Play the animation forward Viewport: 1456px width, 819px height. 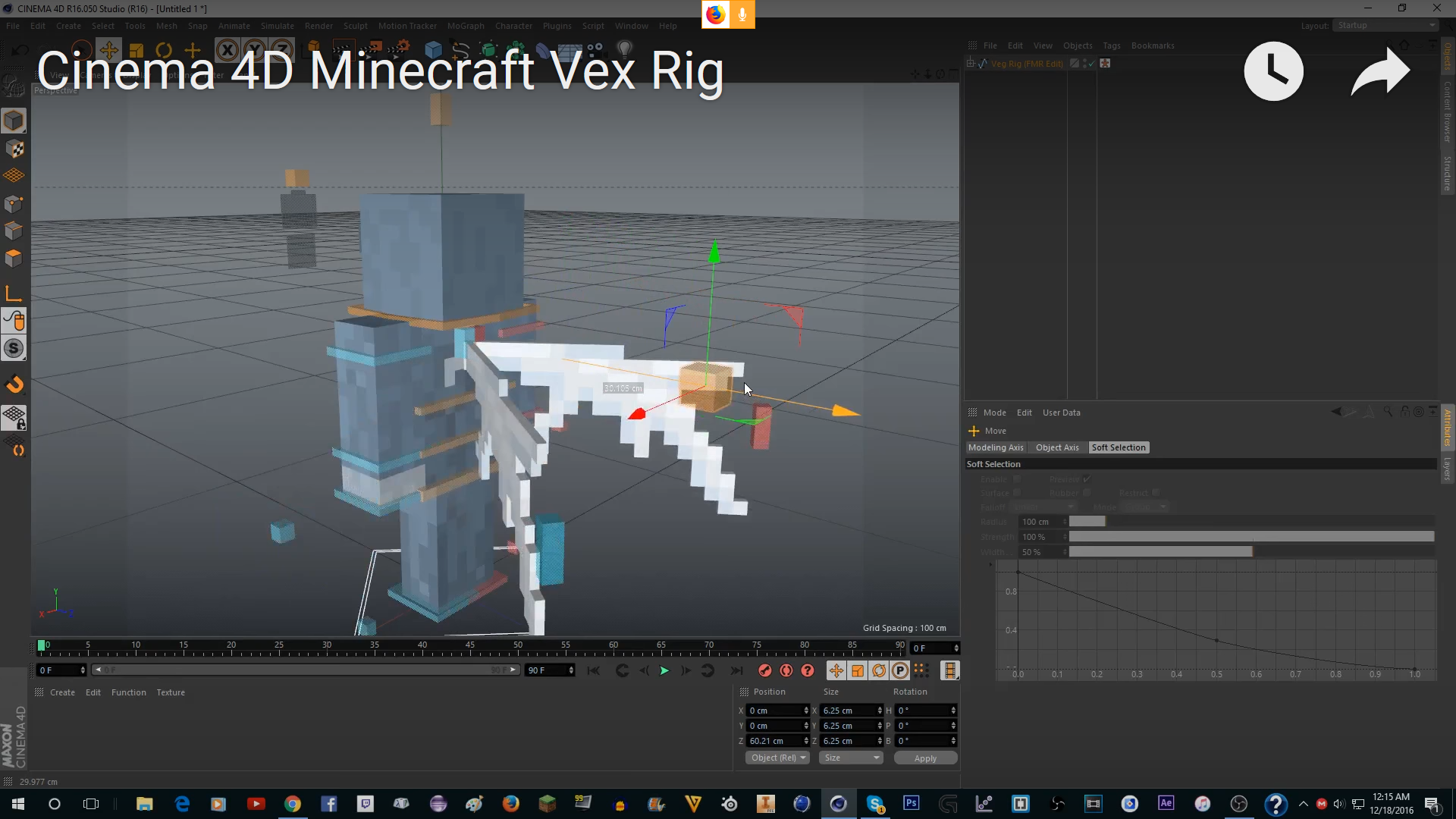[x=664, y=670]
